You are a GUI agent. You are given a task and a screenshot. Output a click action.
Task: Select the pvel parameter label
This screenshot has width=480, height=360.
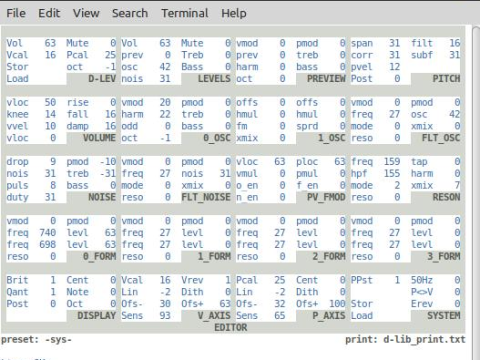362,67
